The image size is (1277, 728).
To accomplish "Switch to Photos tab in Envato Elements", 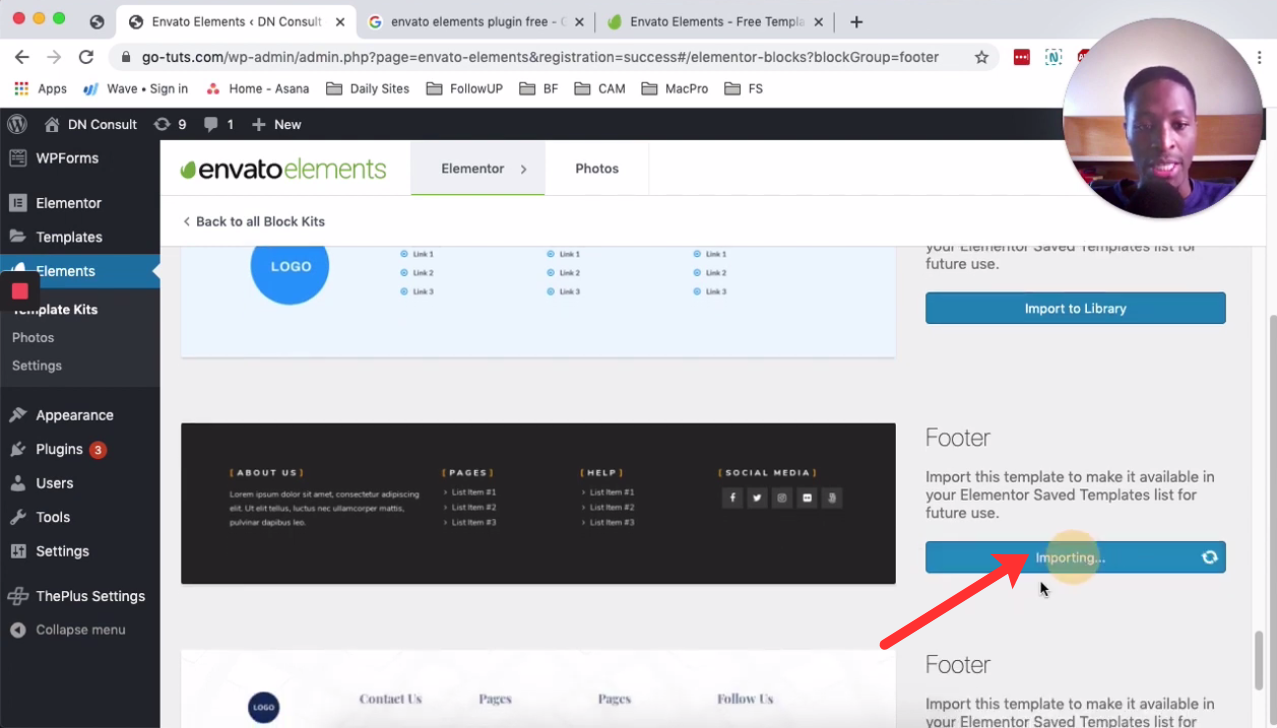I will (x=597, y=169).
